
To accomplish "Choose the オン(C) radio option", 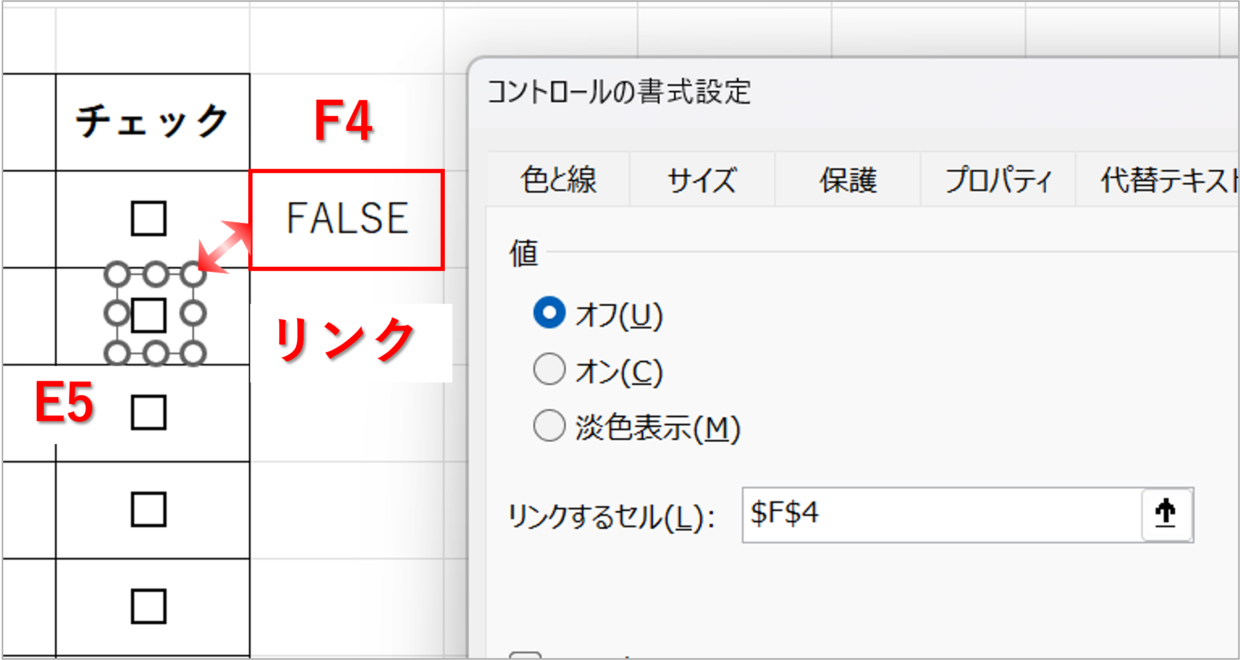I will click(x=550, y=371).
